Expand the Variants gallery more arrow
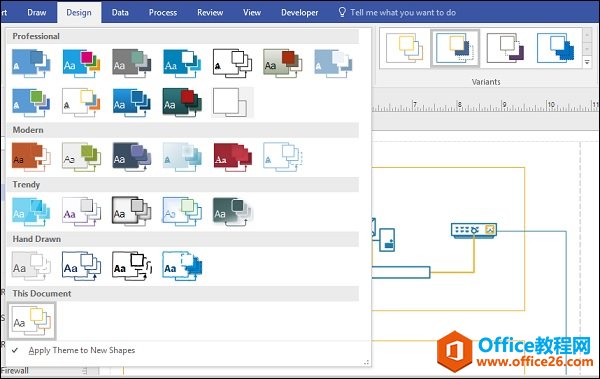This screenshot has height=379, width=600. pos(587,62)
